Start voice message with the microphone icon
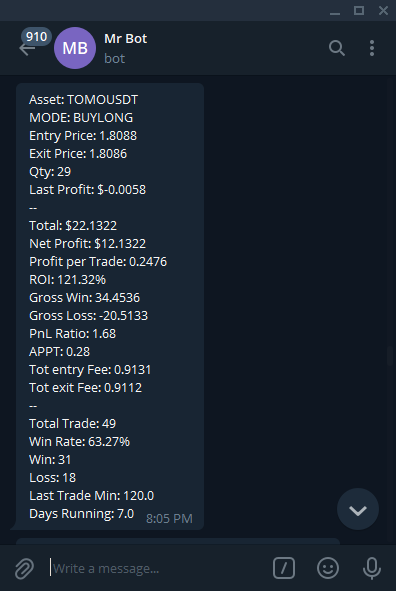The height and width of the screenshot is (591, 396). point(372,568)
